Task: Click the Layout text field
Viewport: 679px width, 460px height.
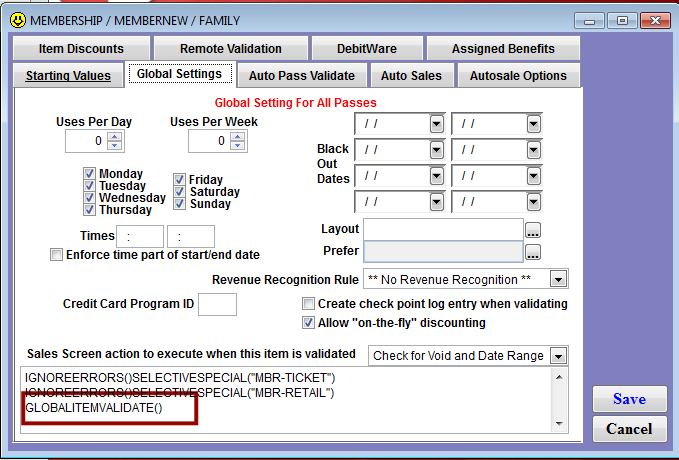Action: click(443, 229)
